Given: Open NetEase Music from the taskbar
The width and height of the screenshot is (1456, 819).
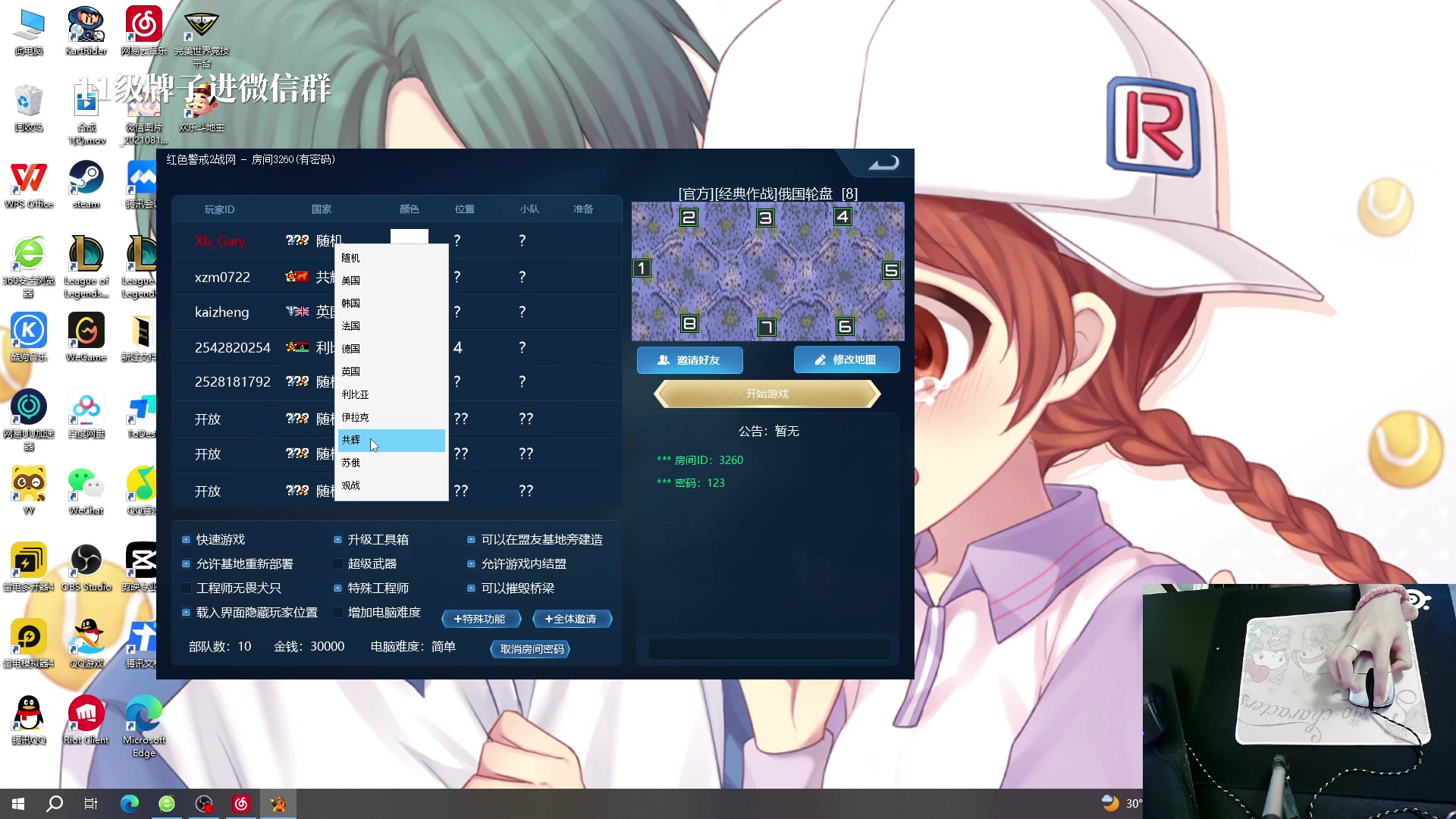Looking at the screenshot, I should (241, 804).
